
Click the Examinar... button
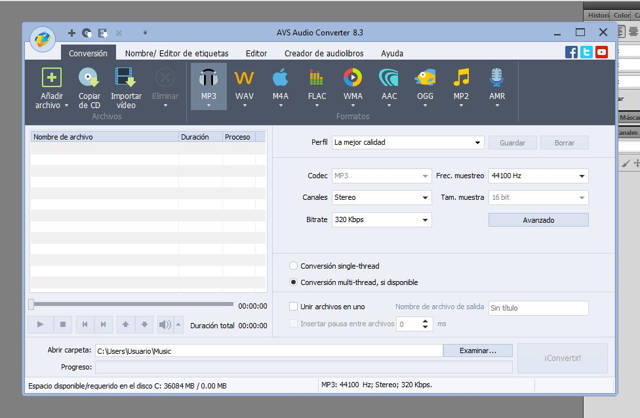click(478, 351)
